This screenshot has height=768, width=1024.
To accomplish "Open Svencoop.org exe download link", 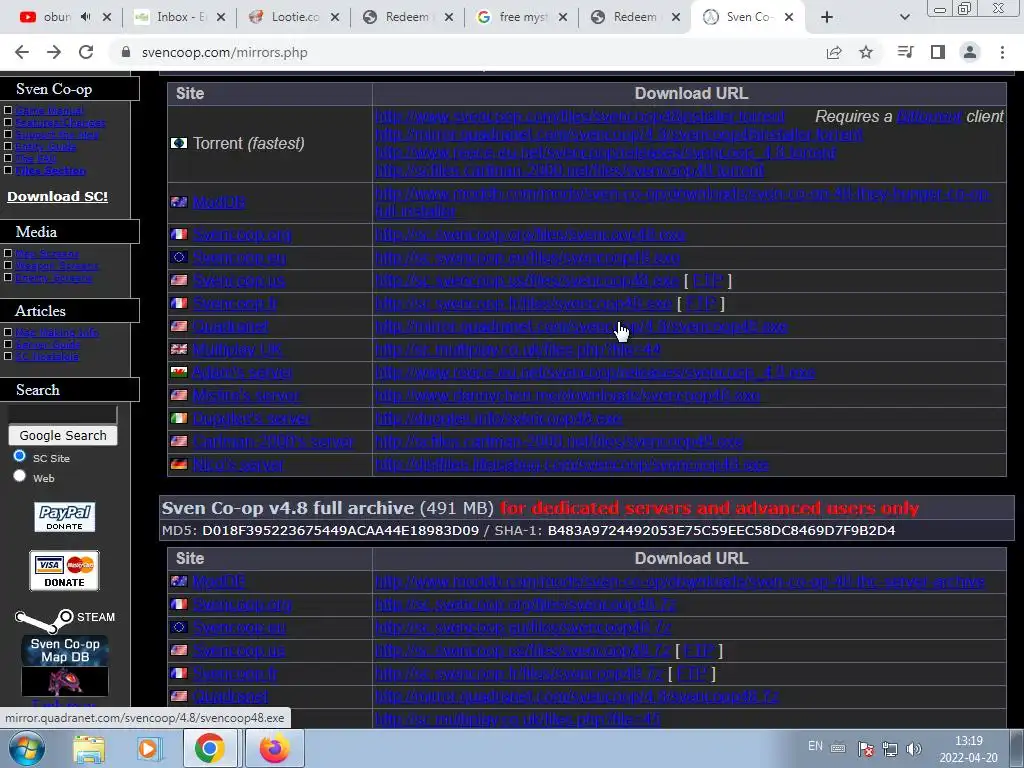I will 530,234.
